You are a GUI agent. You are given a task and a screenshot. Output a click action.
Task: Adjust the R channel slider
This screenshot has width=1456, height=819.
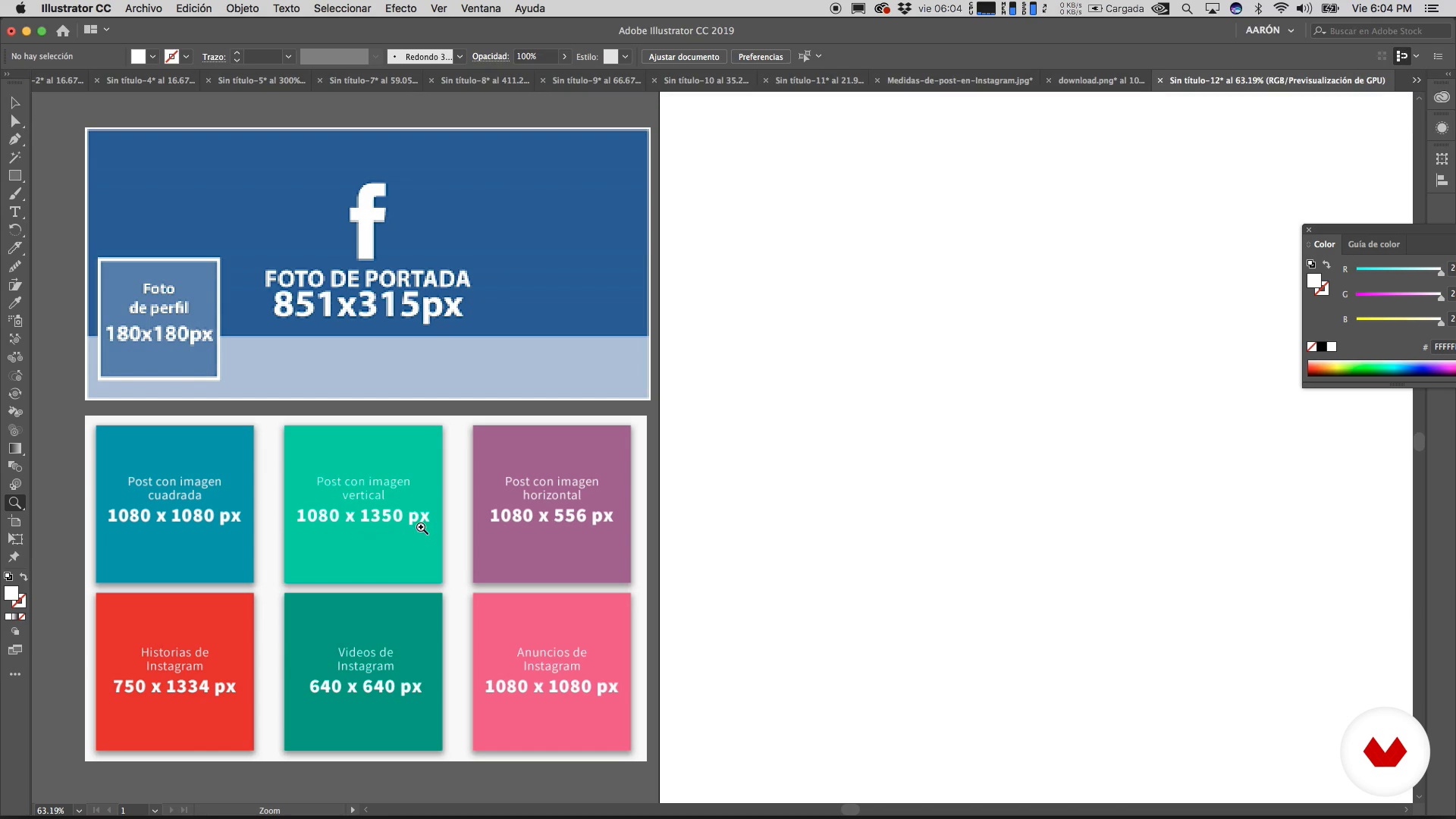(1399, 269)
